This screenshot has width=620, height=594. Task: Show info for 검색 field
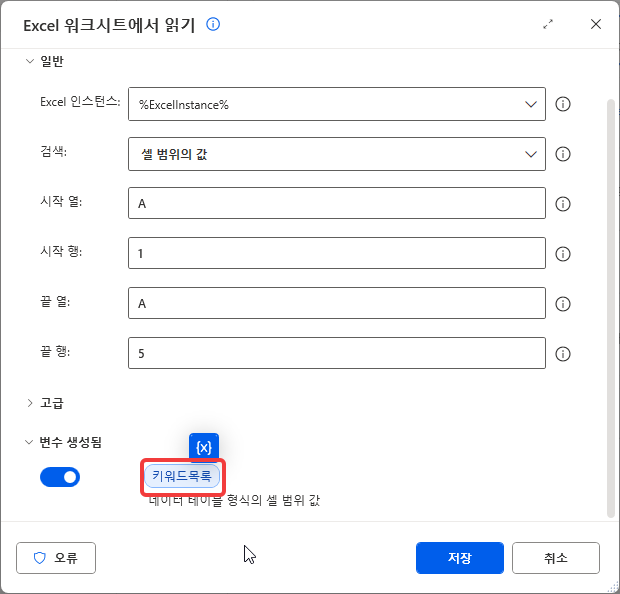pyautogui.click(x=563, y=154)
